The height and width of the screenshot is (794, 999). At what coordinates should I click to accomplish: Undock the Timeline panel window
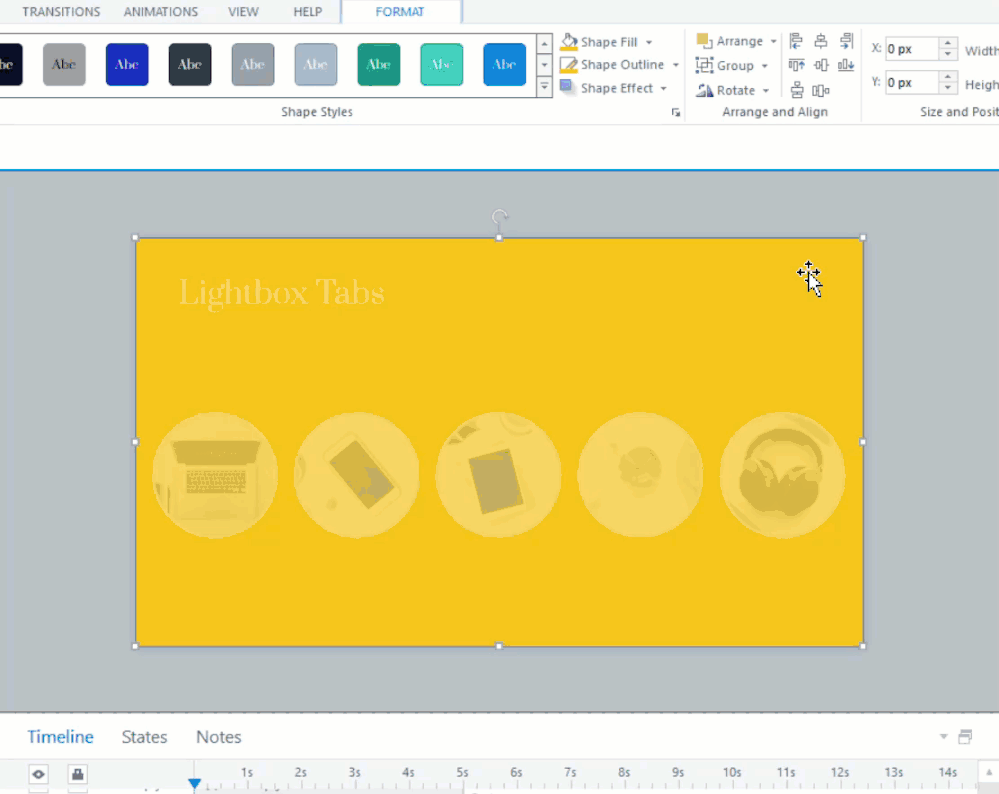965,737
